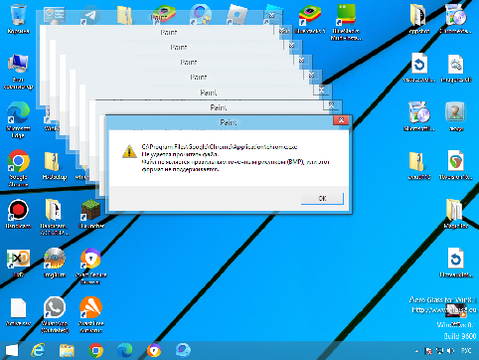Select the document with the green-red logo

click(x=456, y=165)
